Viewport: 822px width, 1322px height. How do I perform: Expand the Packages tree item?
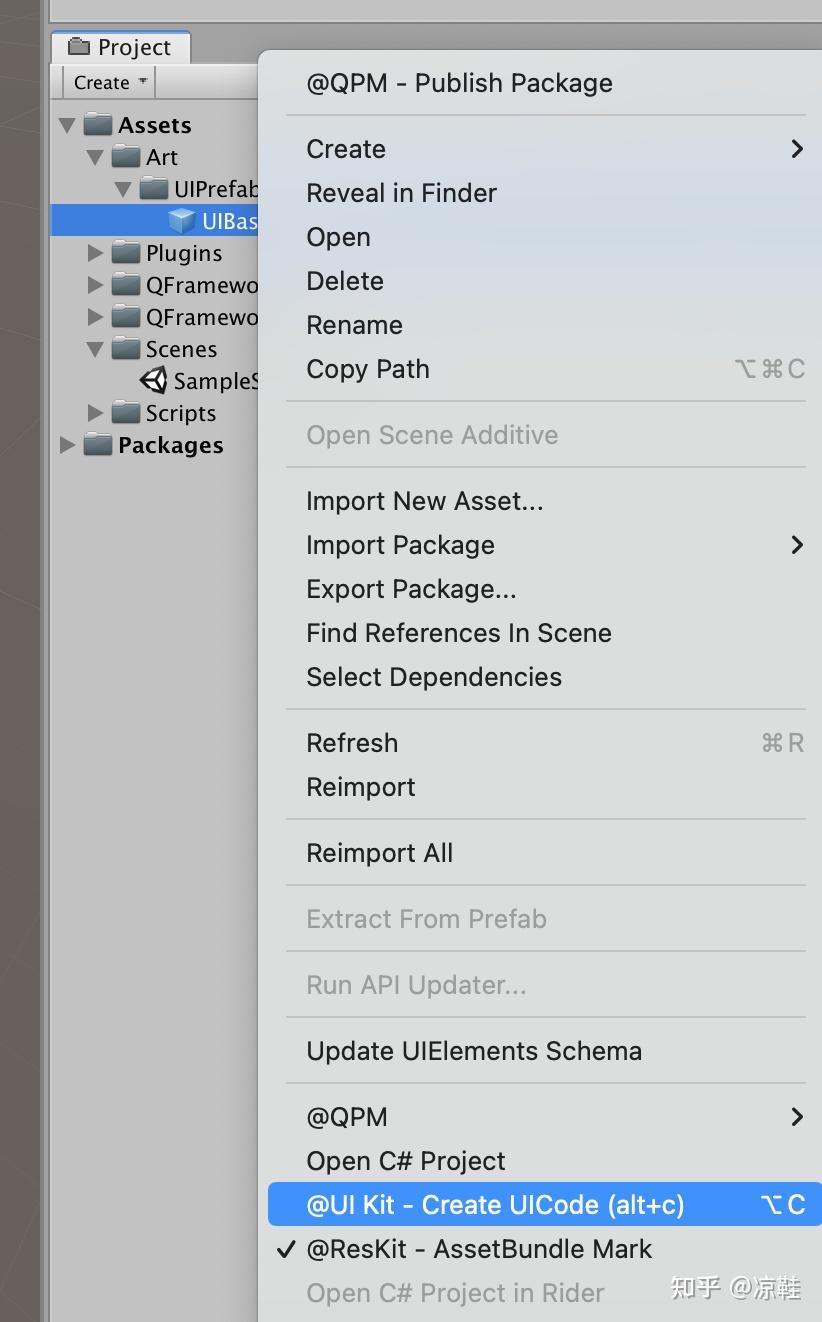coord(67,445)
